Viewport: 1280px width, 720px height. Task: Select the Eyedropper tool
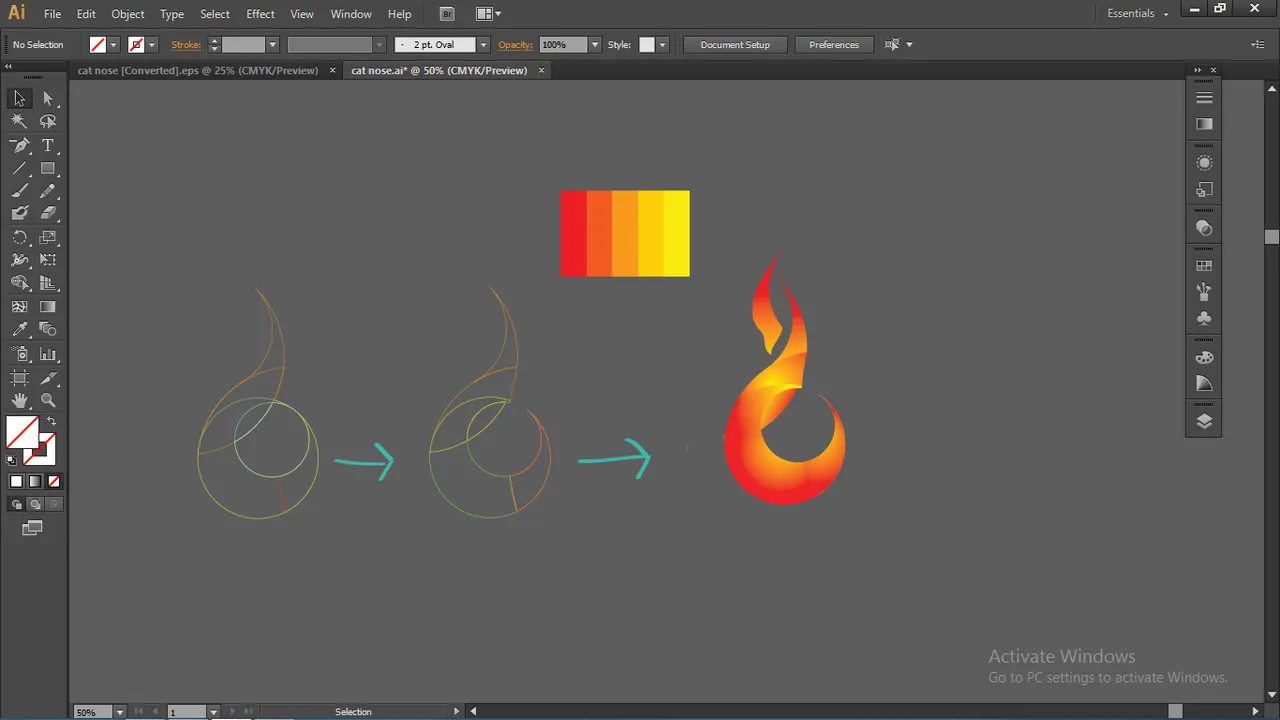pyautogui.click(x=19, y=329)
